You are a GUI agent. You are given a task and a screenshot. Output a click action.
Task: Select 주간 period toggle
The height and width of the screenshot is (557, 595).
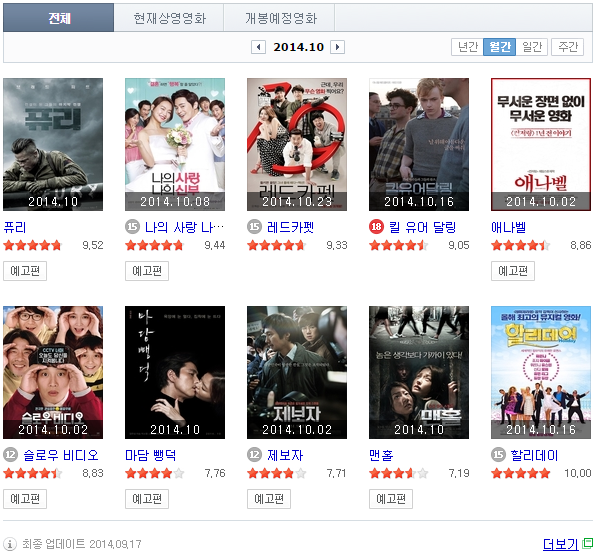[x=567, y=47]
